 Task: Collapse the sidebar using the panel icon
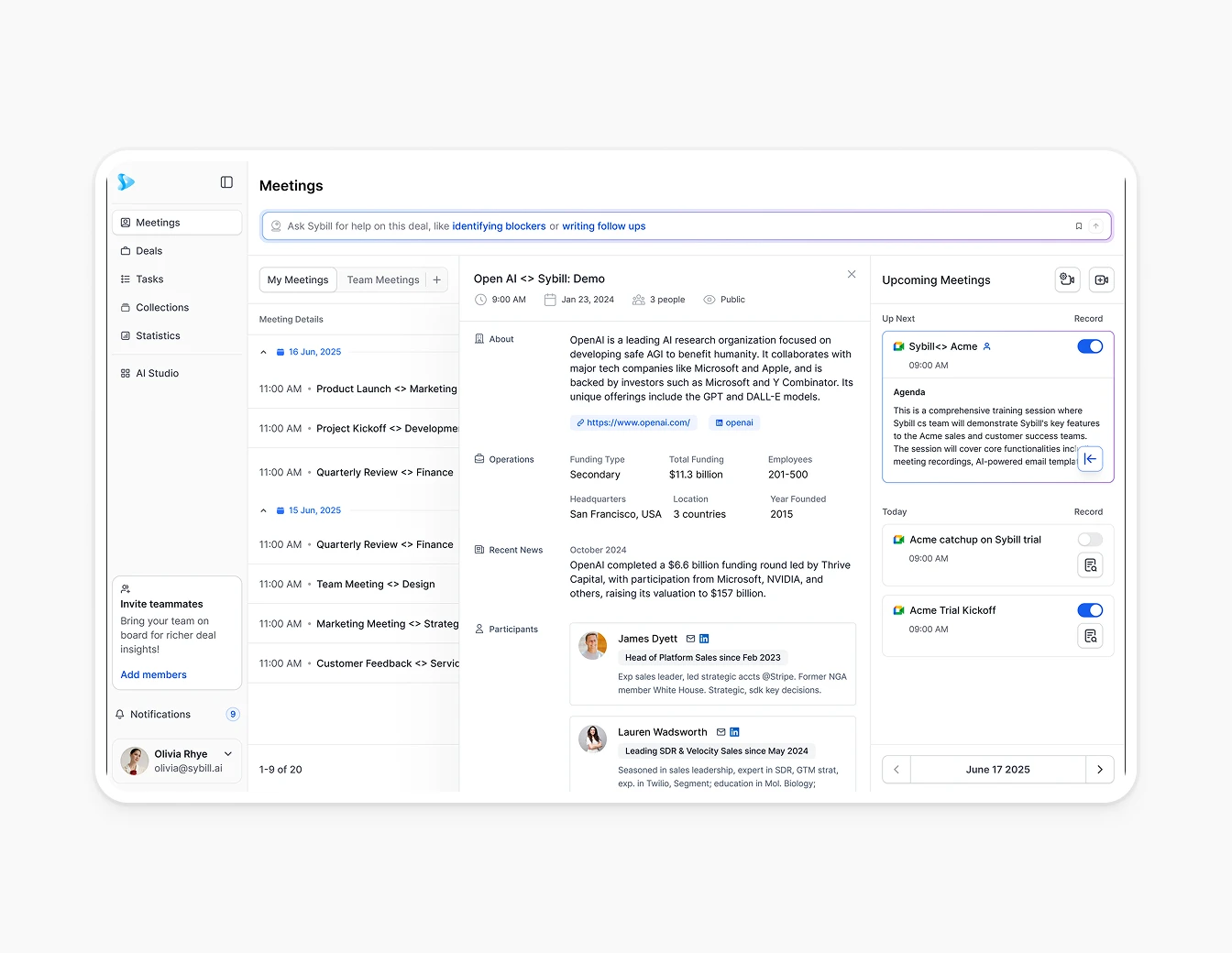click(226, 182)
